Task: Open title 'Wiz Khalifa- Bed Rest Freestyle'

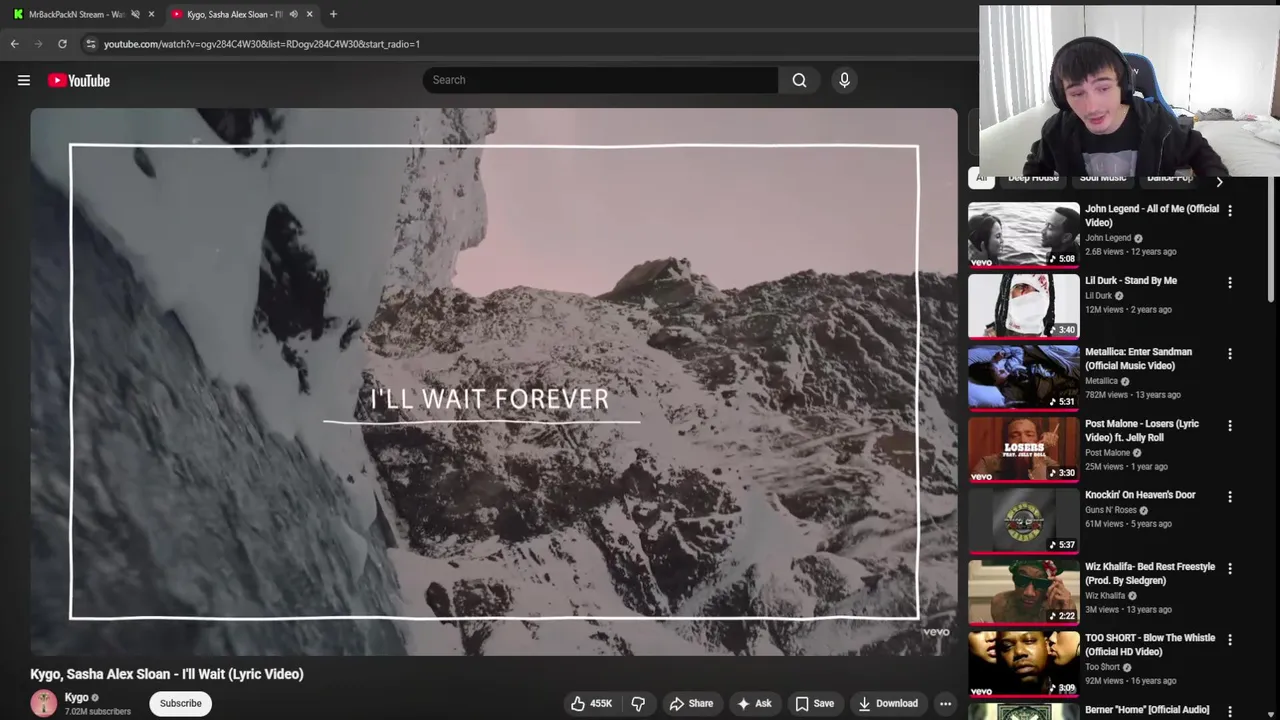Action: [x=1150, y=573]
